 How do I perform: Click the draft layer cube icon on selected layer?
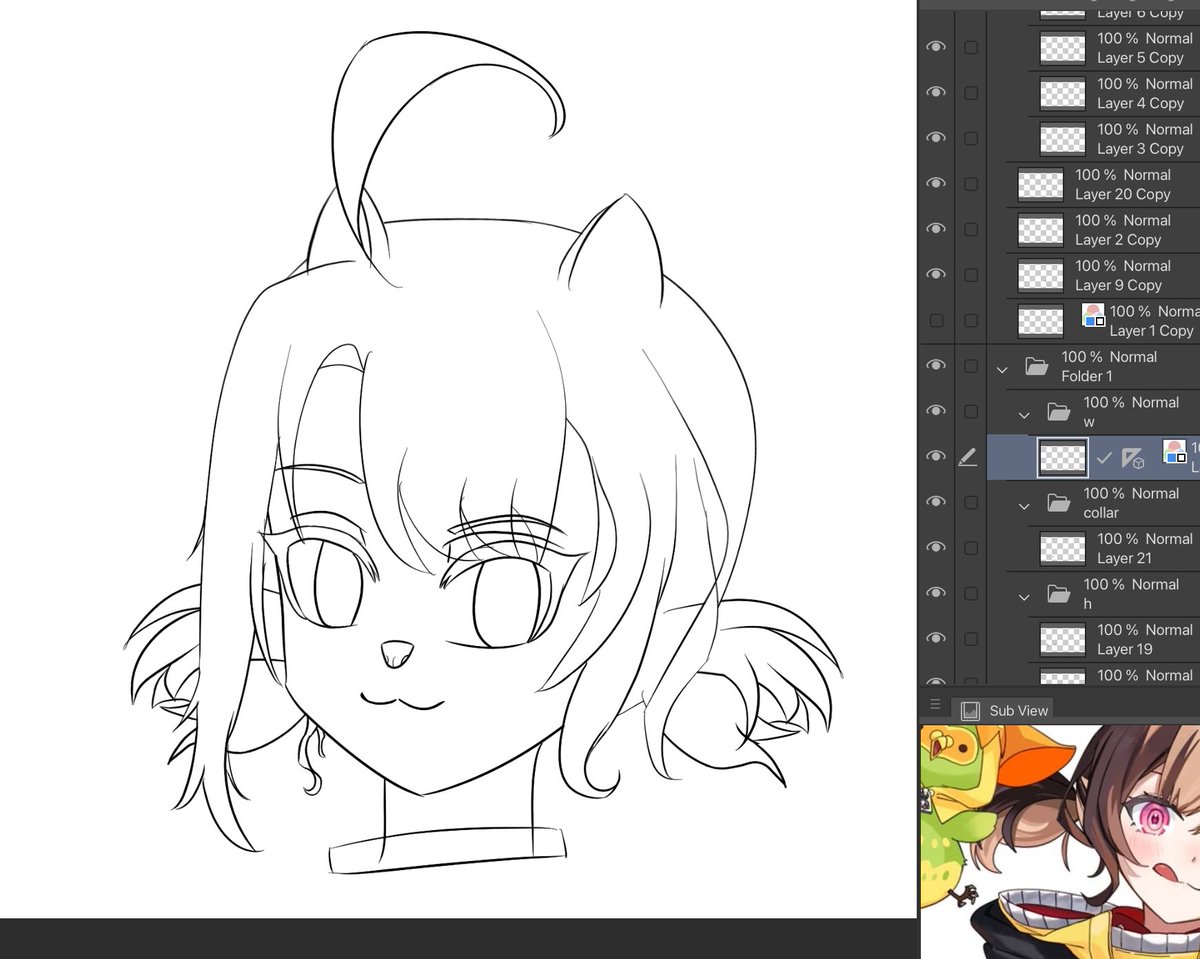(x=1134, y=458)
